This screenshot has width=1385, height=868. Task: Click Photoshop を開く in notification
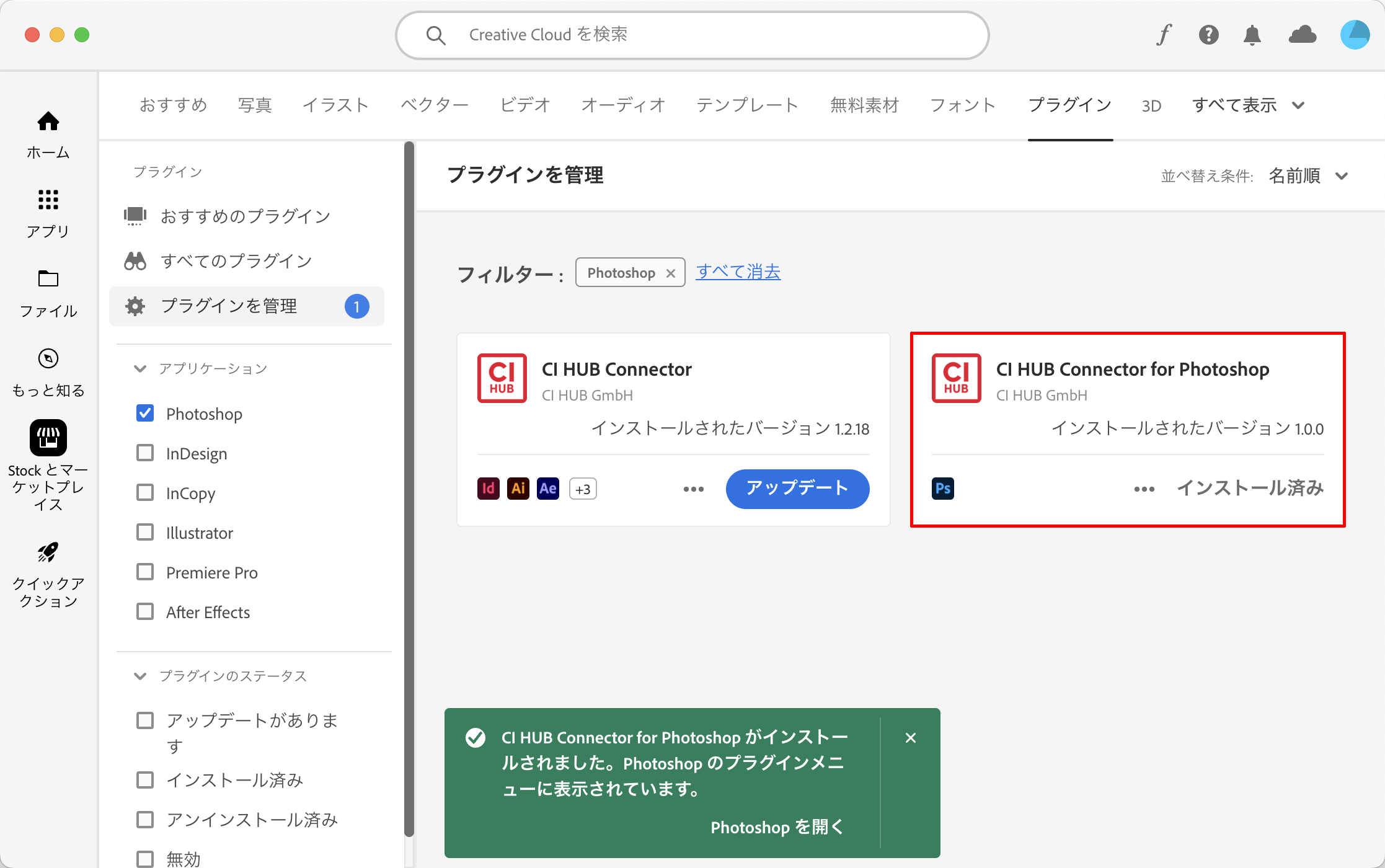[x=777, y=827]
